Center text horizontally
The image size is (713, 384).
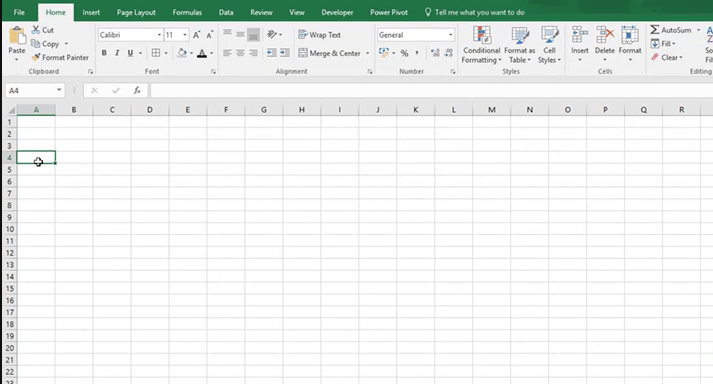click(x=240, y=53)
